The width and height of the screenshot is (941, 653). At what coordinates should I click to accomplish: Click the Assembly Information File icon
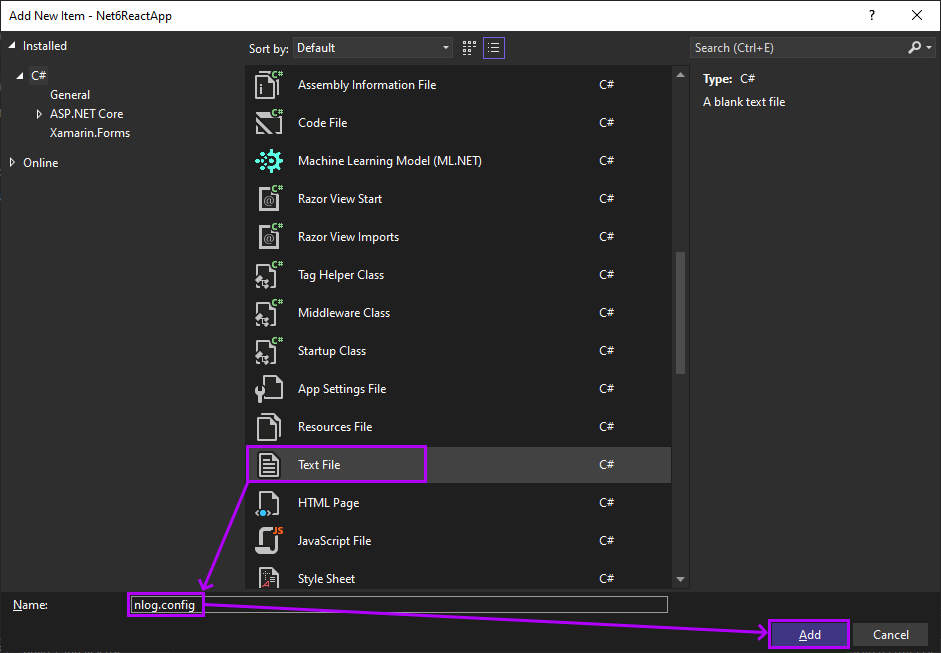tap(268, 85)
